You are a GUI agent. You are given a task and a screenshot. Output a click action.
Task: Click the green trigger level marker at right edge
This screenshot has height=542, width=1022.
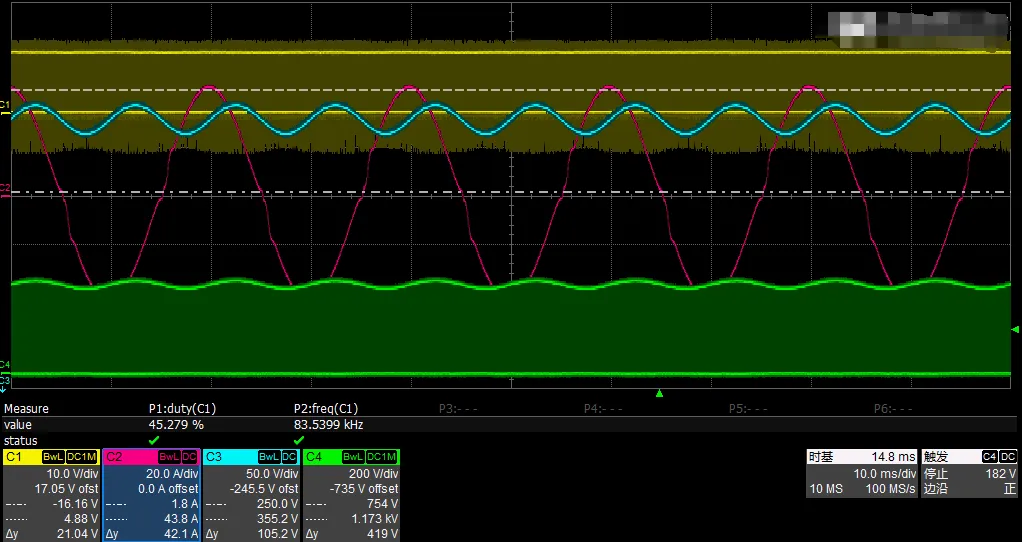[1015, 329]
